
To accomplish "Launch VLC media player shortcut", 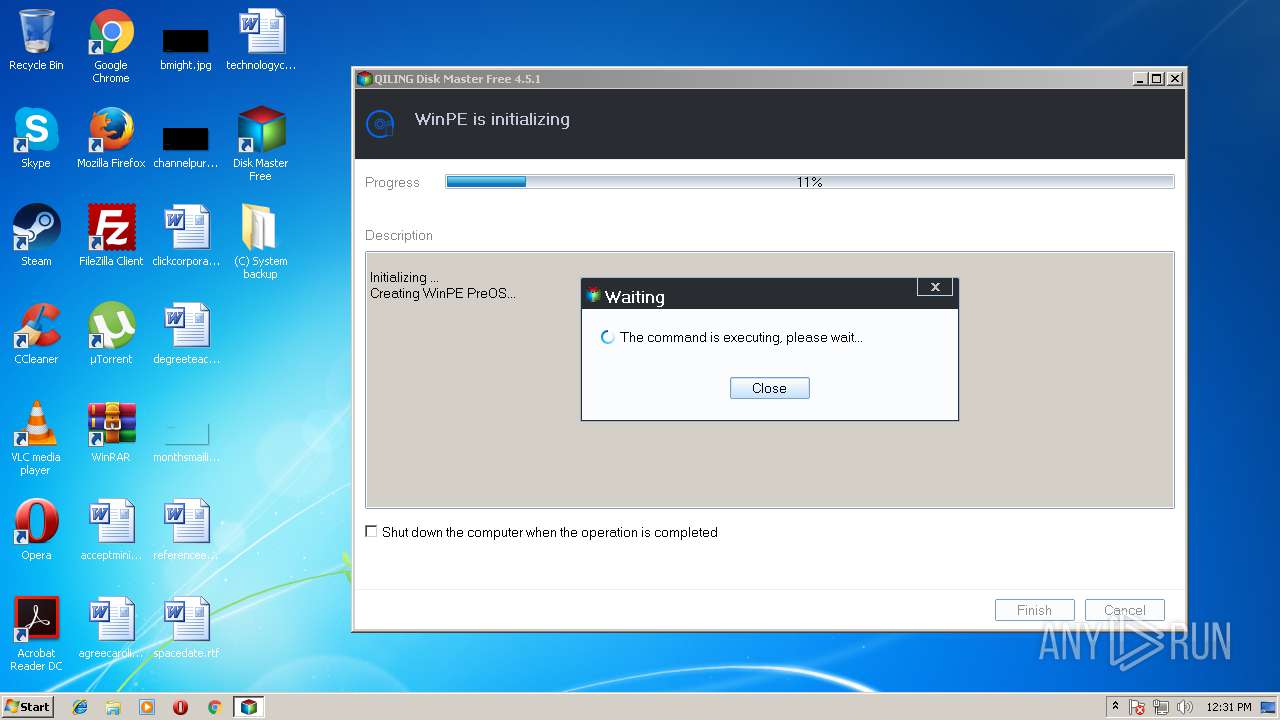I will coord(36,438).
